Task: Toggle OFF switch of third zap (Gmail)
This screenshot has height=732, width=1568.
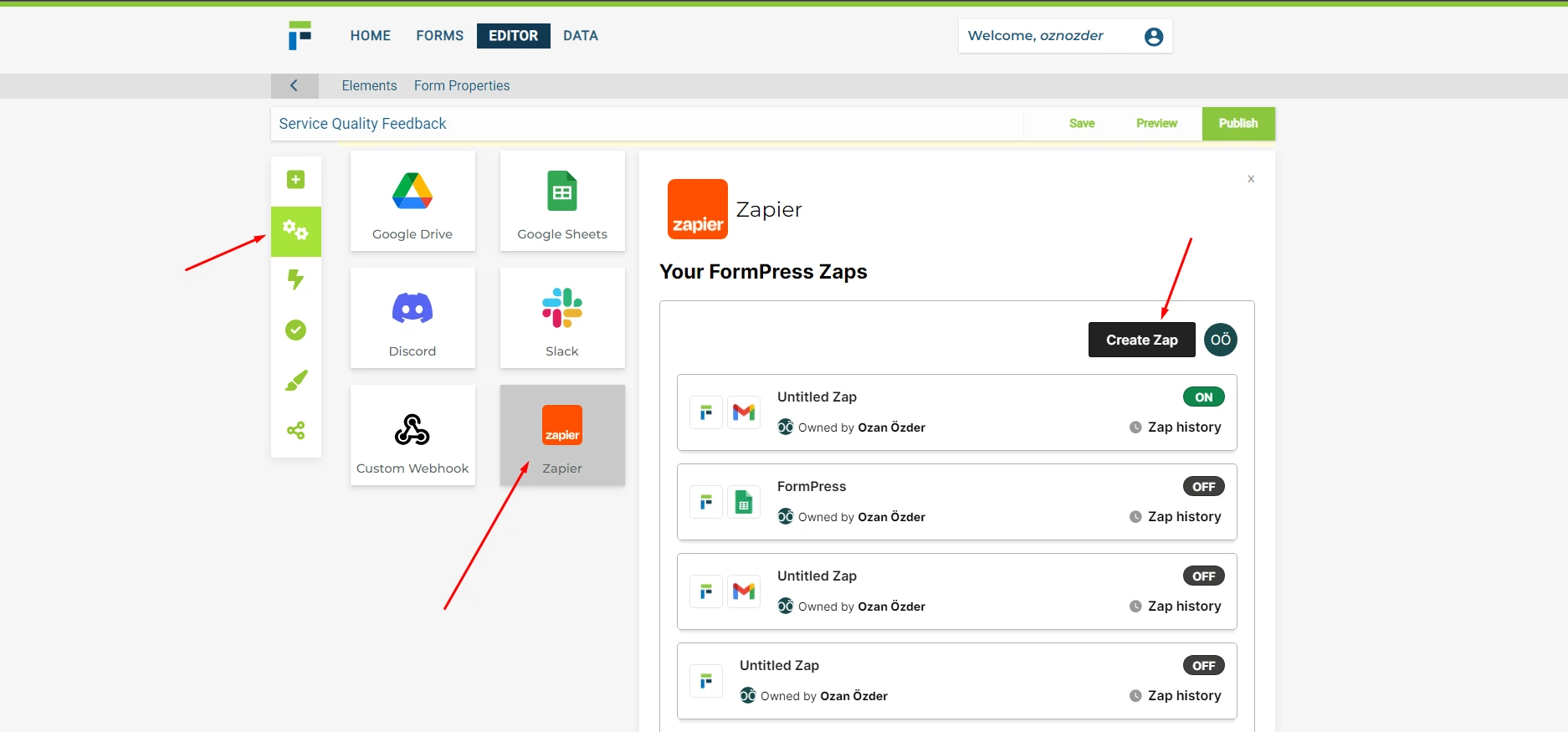Action: pos(1204,576)
